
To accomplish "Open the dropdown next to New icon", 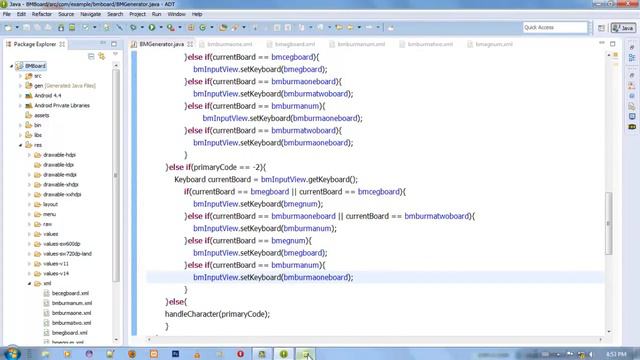I will pyautogui.click(x=17, y=28).
